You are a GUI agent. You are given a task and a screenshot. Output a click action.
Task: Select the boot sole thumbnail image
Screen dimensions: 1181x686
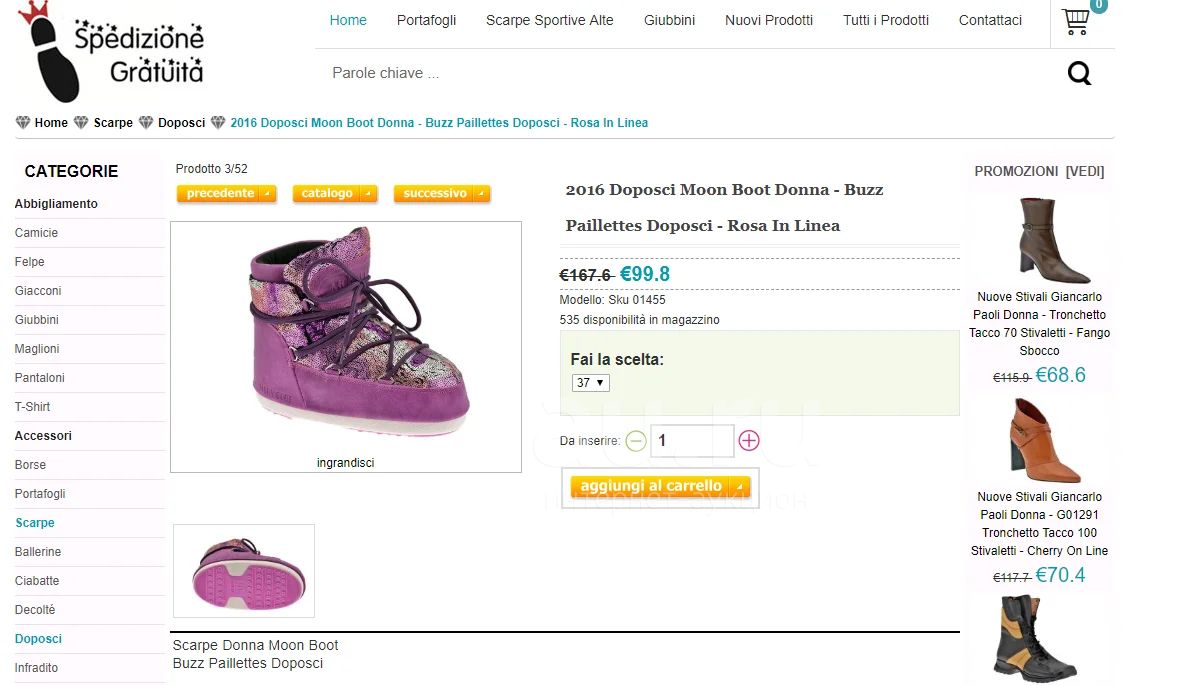point(244,571)
